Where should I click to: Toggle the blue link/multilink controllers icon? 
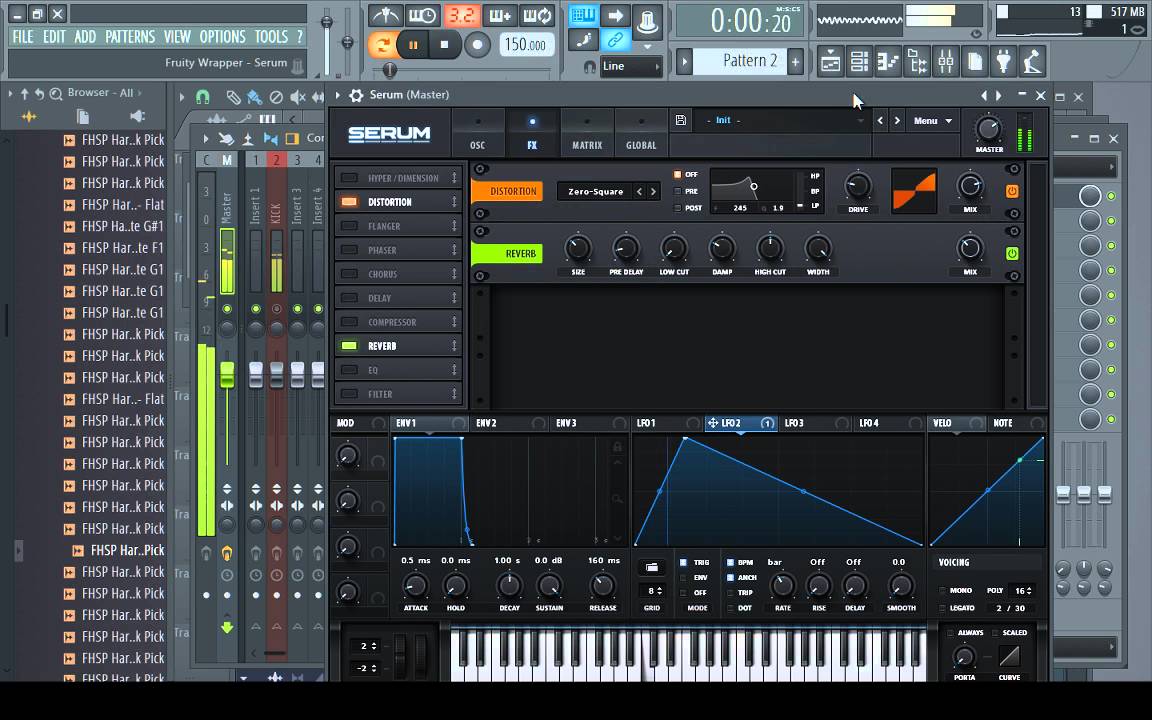click(x=616, y=40)
